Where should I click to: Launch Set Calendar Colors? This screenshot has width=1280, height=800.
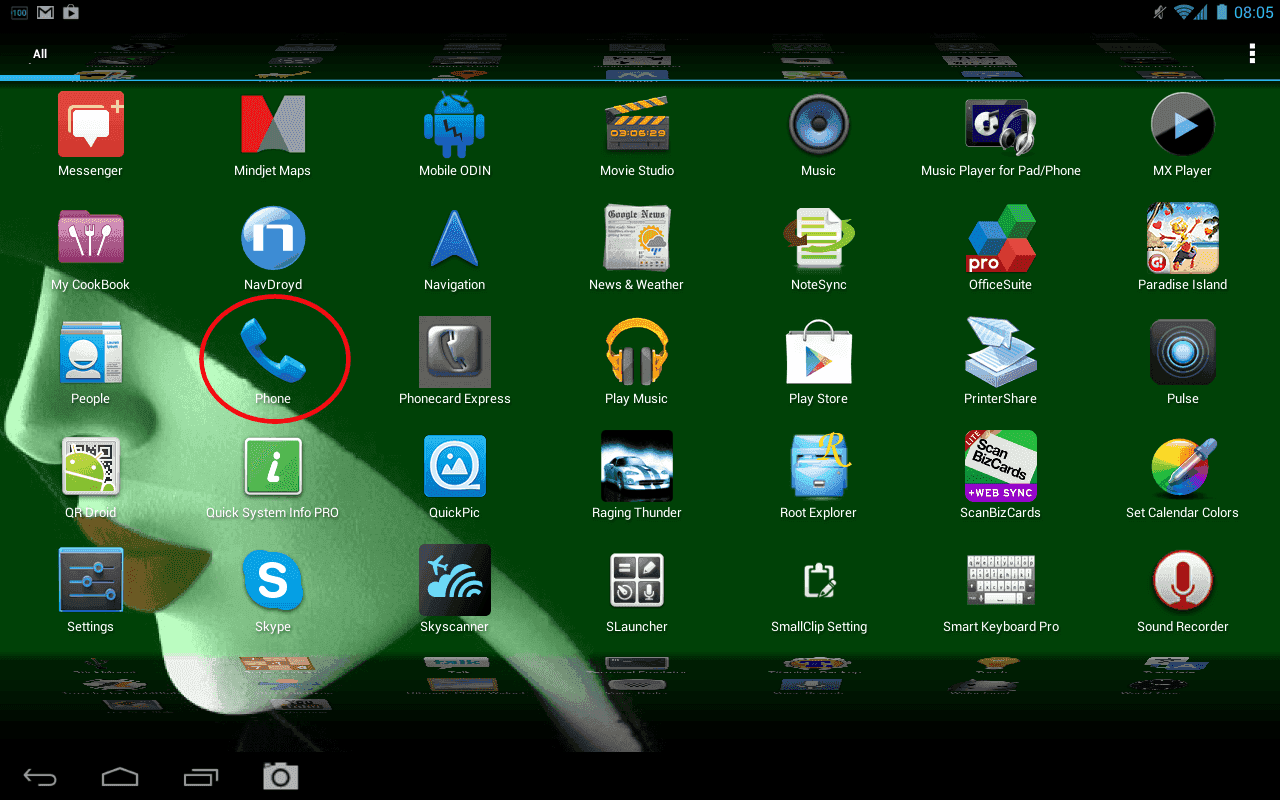pos(1182,466)
